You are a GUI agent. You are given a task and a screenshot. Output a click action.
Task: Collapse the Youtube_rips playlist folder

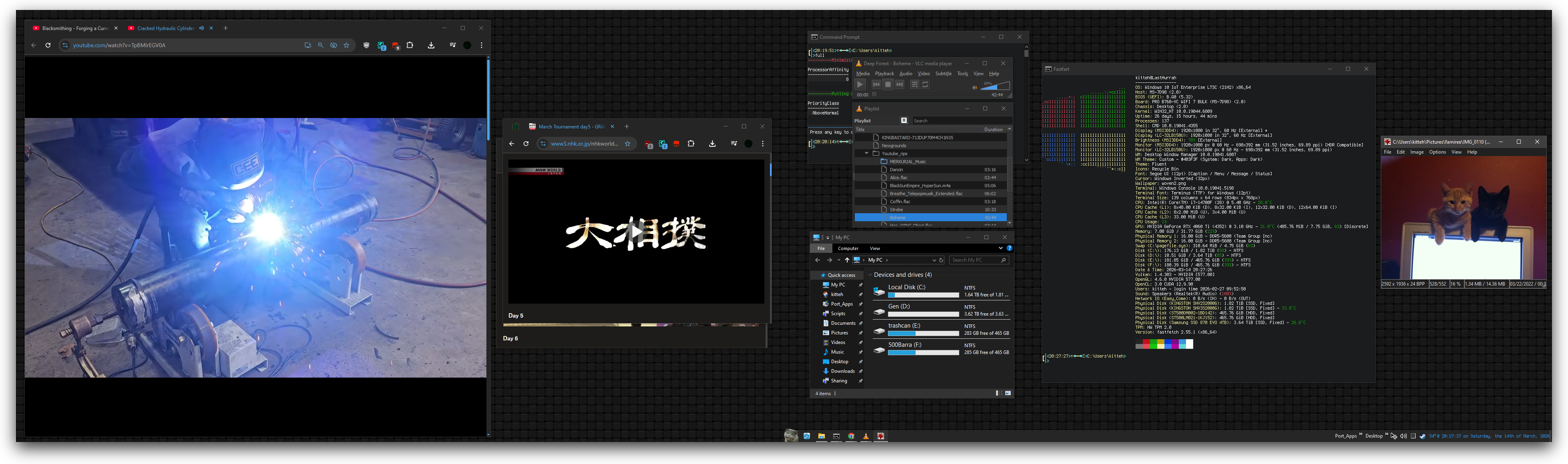pos(867,154)
